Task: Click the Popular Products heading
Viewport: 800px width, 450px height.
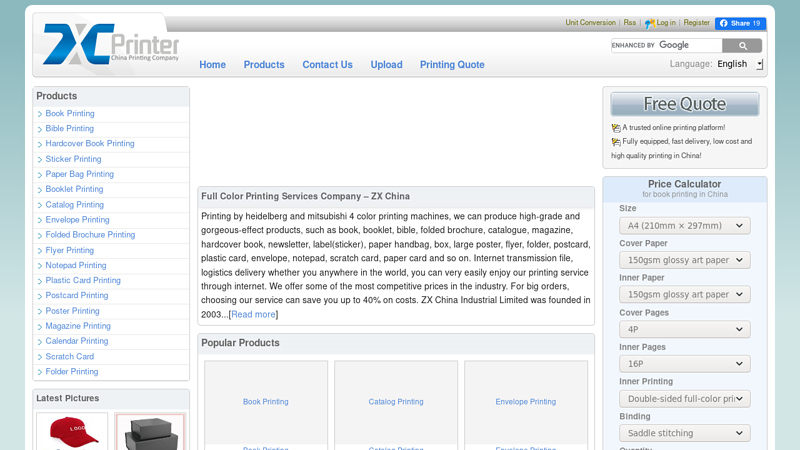Action: (240, 343)
